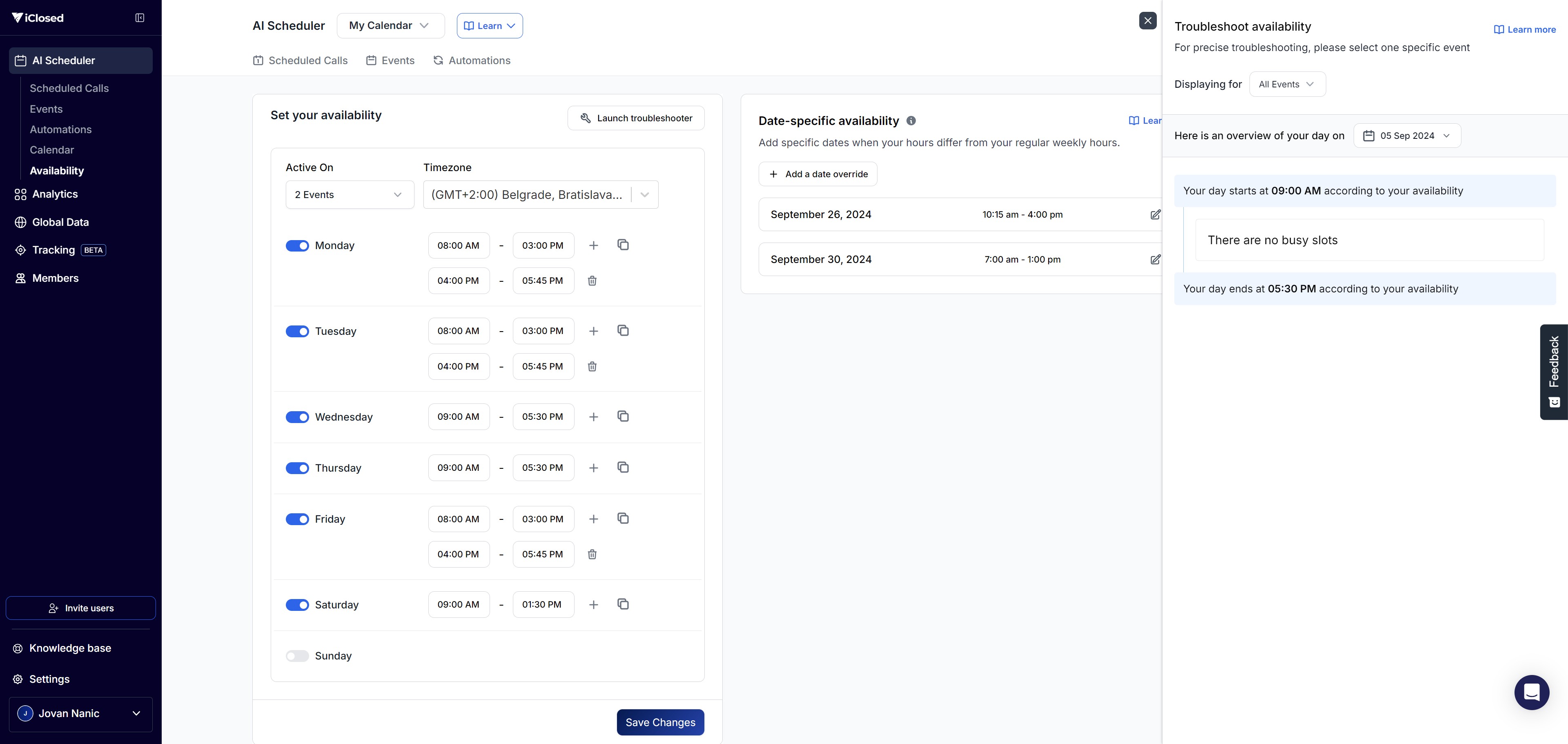The width and height of the screenshot is (1568, 744).
Task: Enable the Sunday availability toggle
Action: point(297,656)
